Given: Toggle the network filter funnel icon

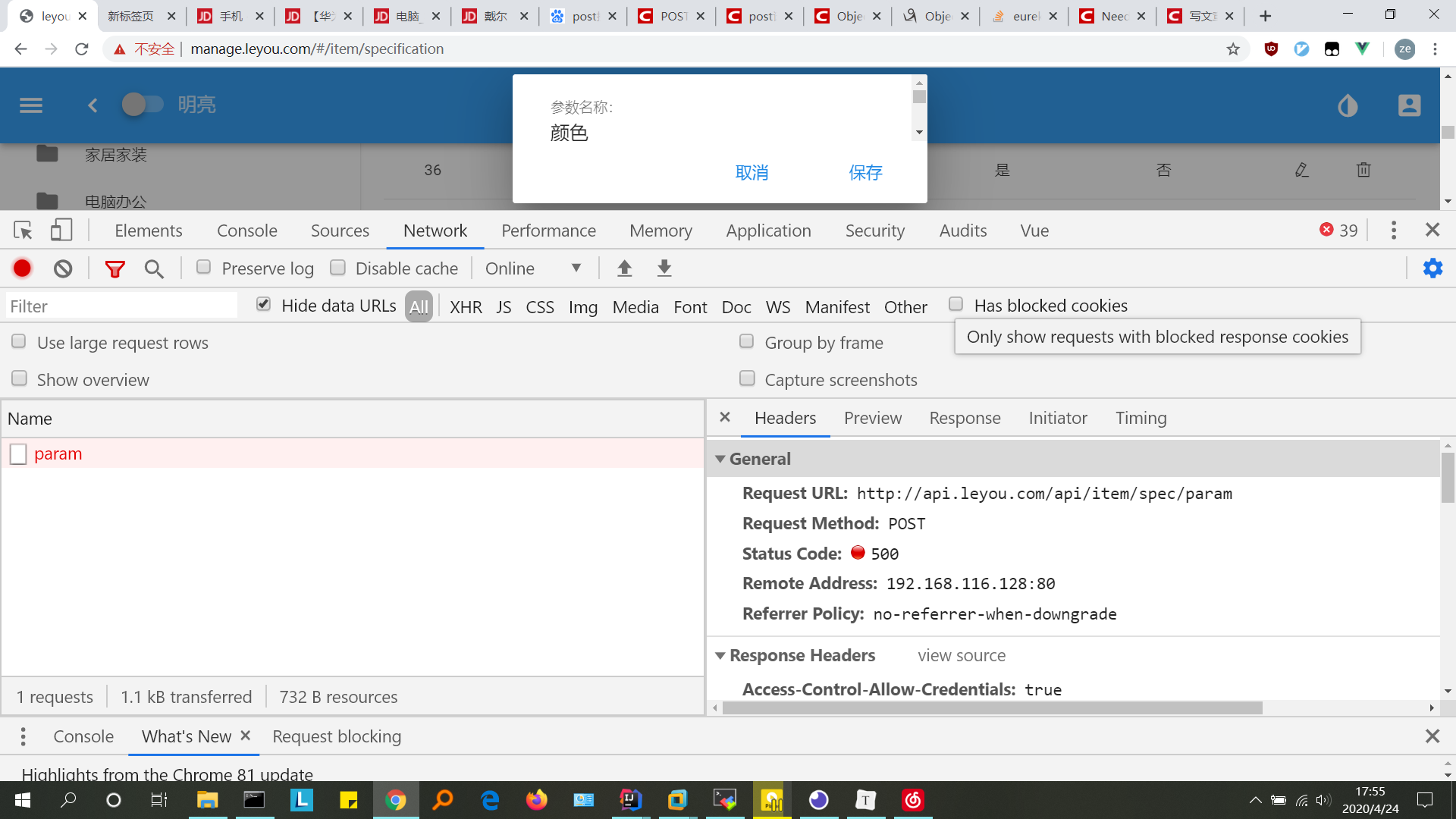Looking at the screenshot, I should pyautogui.click(x=115, y=268).
